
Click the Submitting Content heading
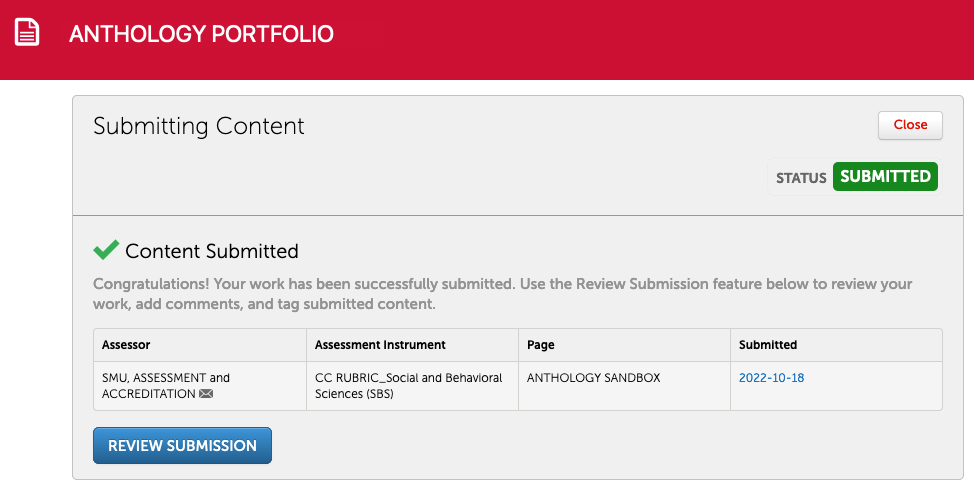pos(199,126)
